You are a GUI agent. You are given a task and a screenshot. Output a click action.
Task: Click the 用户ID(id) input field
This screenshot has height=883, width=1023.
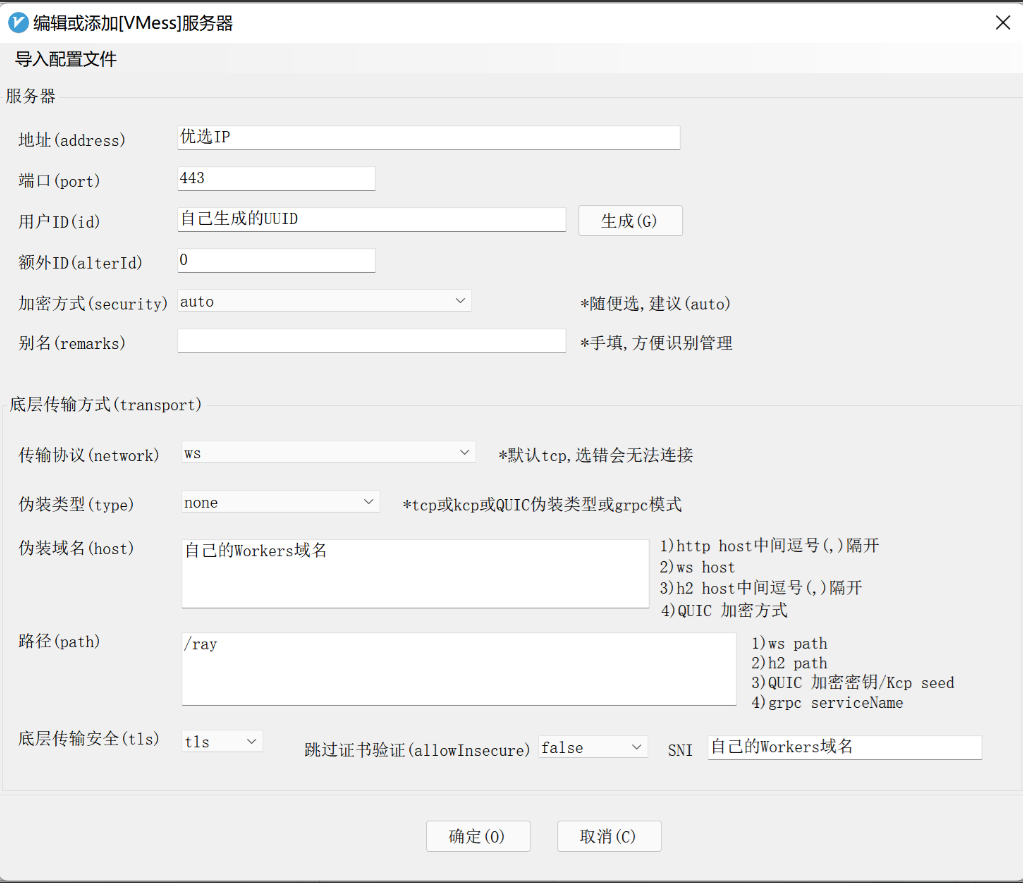pyautogui.click(x=371, y=219)
